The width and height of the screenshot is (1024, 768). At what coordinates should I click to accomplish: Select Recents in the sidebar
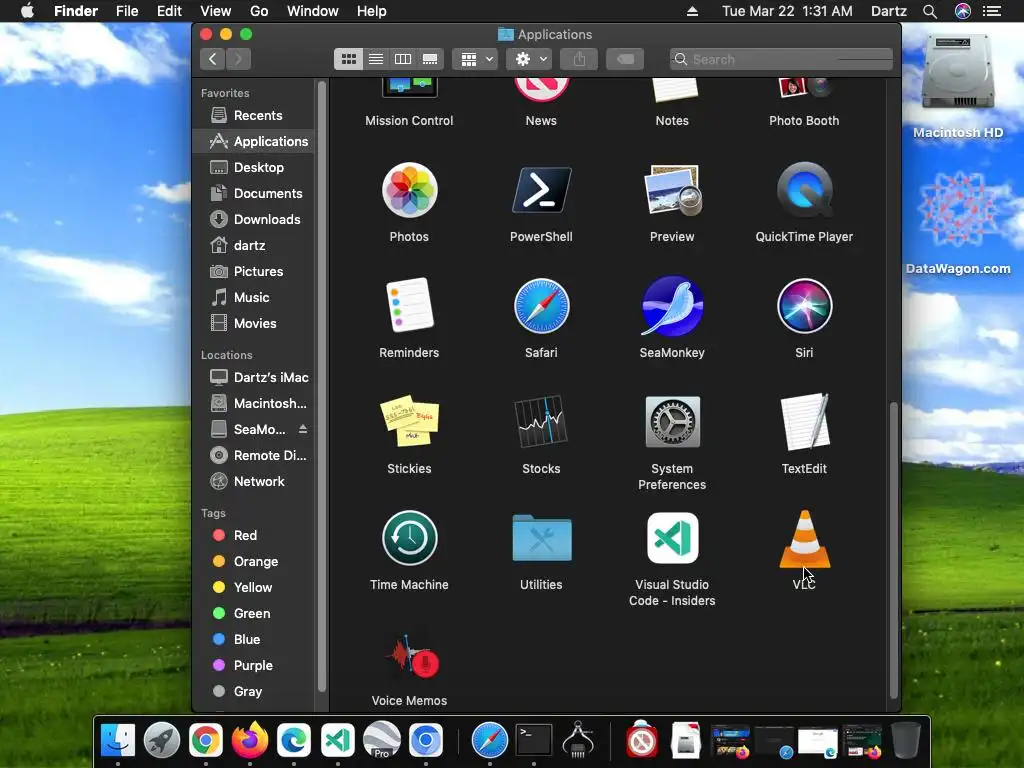click(253, 116)
